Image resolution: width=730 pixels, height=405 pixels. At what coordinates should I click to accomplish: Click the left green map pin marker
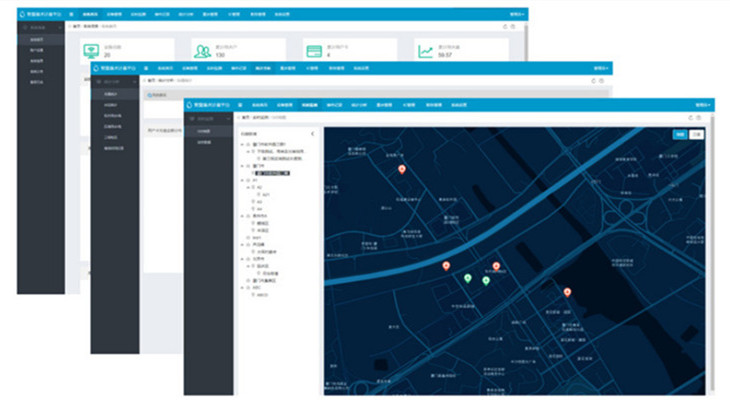pyautogui.click(x=466, y=277)
